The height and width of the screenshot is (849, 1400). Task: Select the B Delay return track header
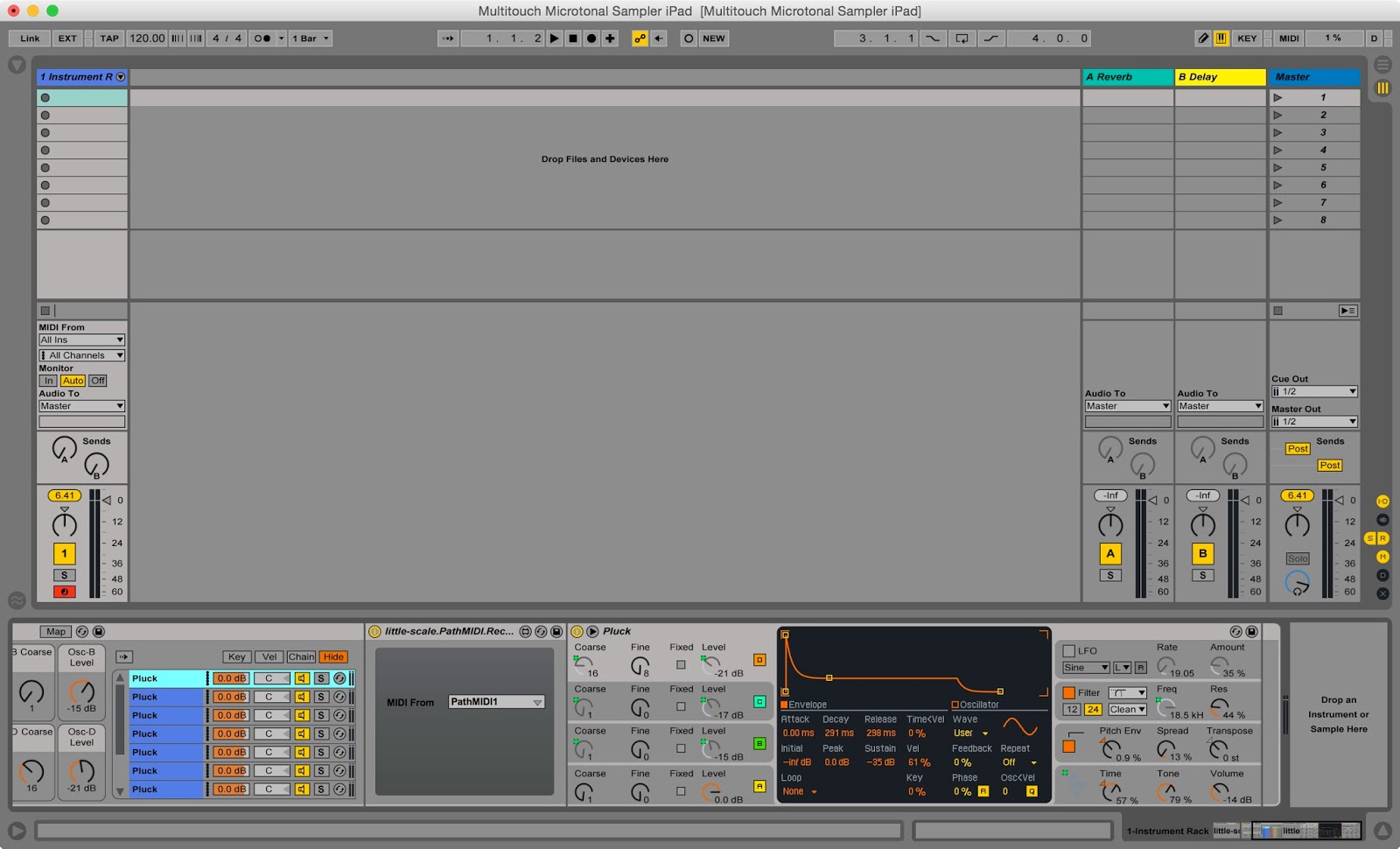click(x=1221, y=77)
